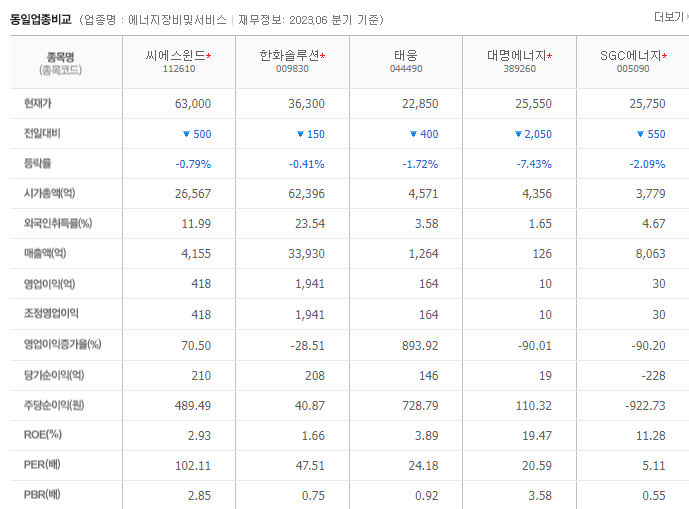Click the 매출액(억) row label

(x=45, y=253)
